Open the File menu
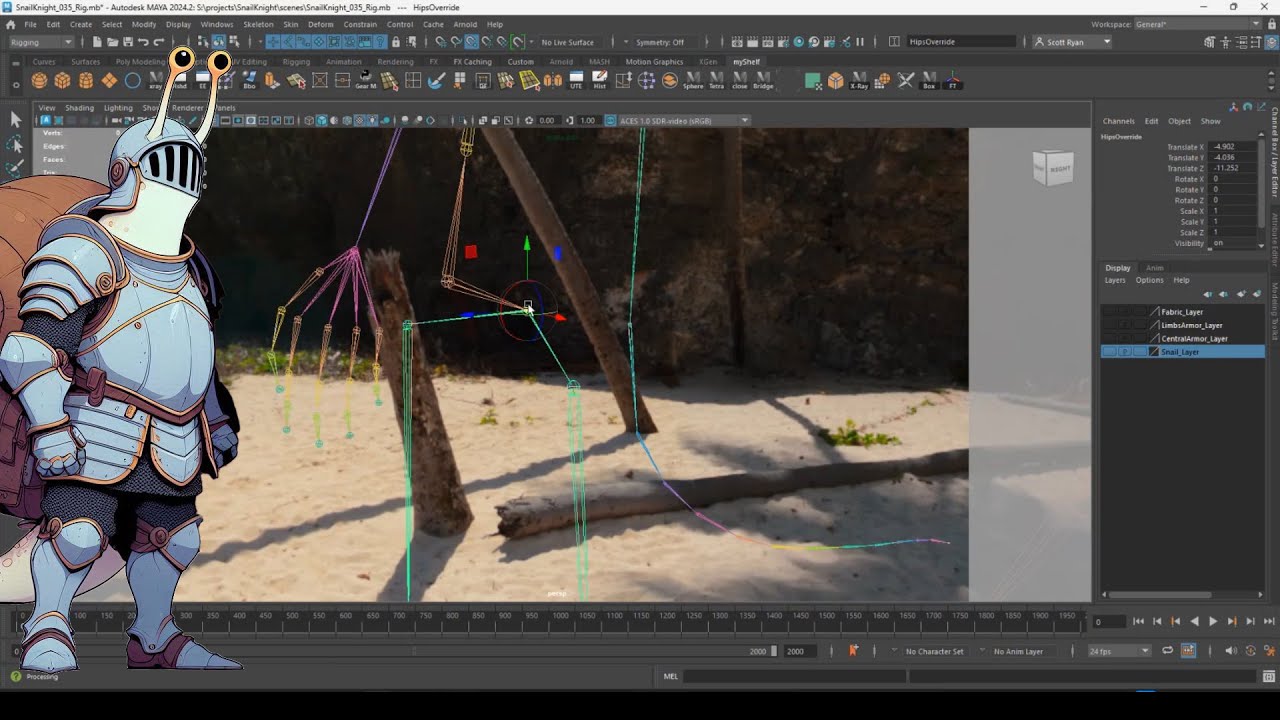This screenshot has width=1280, height=720. tap(30, 24)
